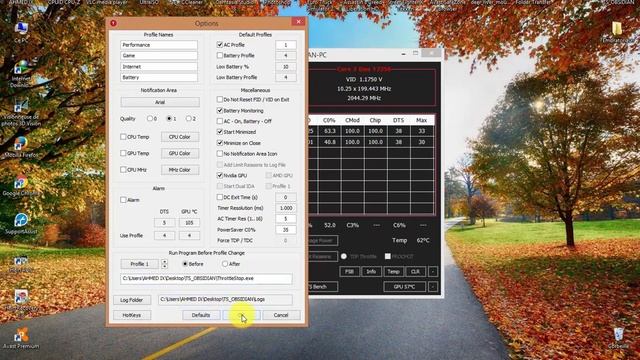640x360 pixels.
Task: Open Internet Download Manager desktop shortcut
Action: coord(20,73)
